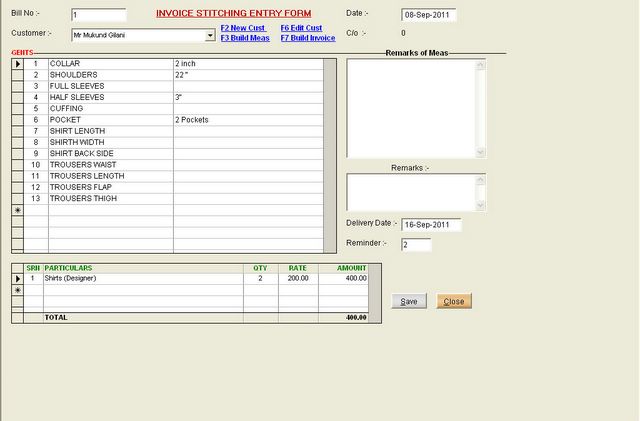Click the POCKET value cell showing 2 Pockets
This screenshot has height=421, width=640.
click(x=248, y=120)
